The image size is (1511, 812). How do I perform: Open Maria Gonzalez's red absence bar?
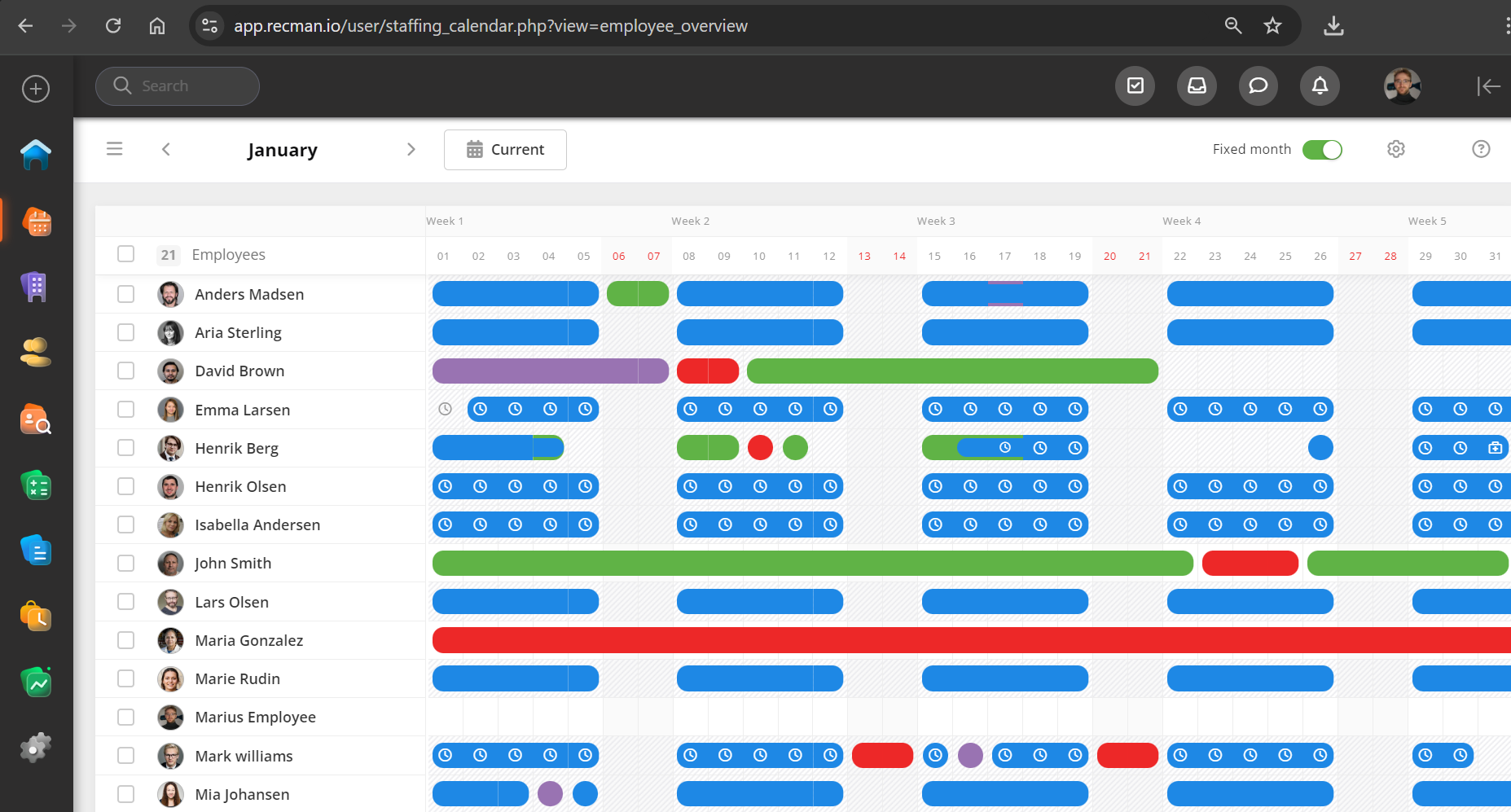[969, 640]
